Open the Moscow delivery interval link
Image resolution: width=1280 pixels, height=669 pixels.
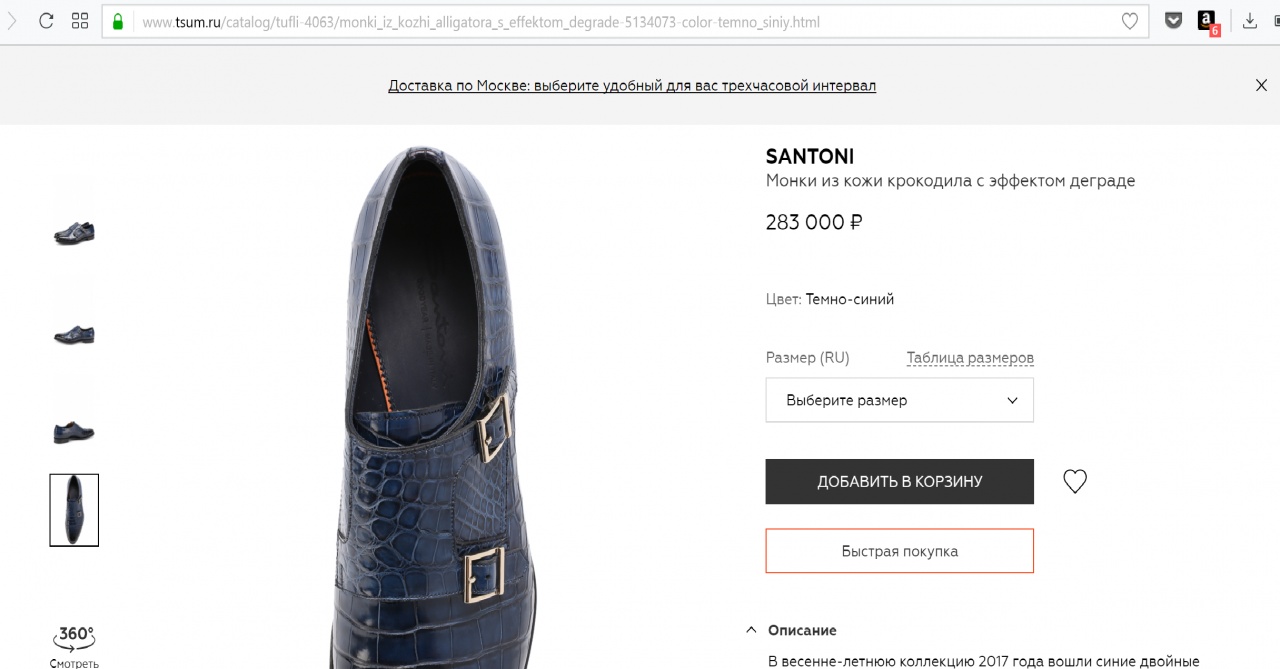tap(632, 86)
